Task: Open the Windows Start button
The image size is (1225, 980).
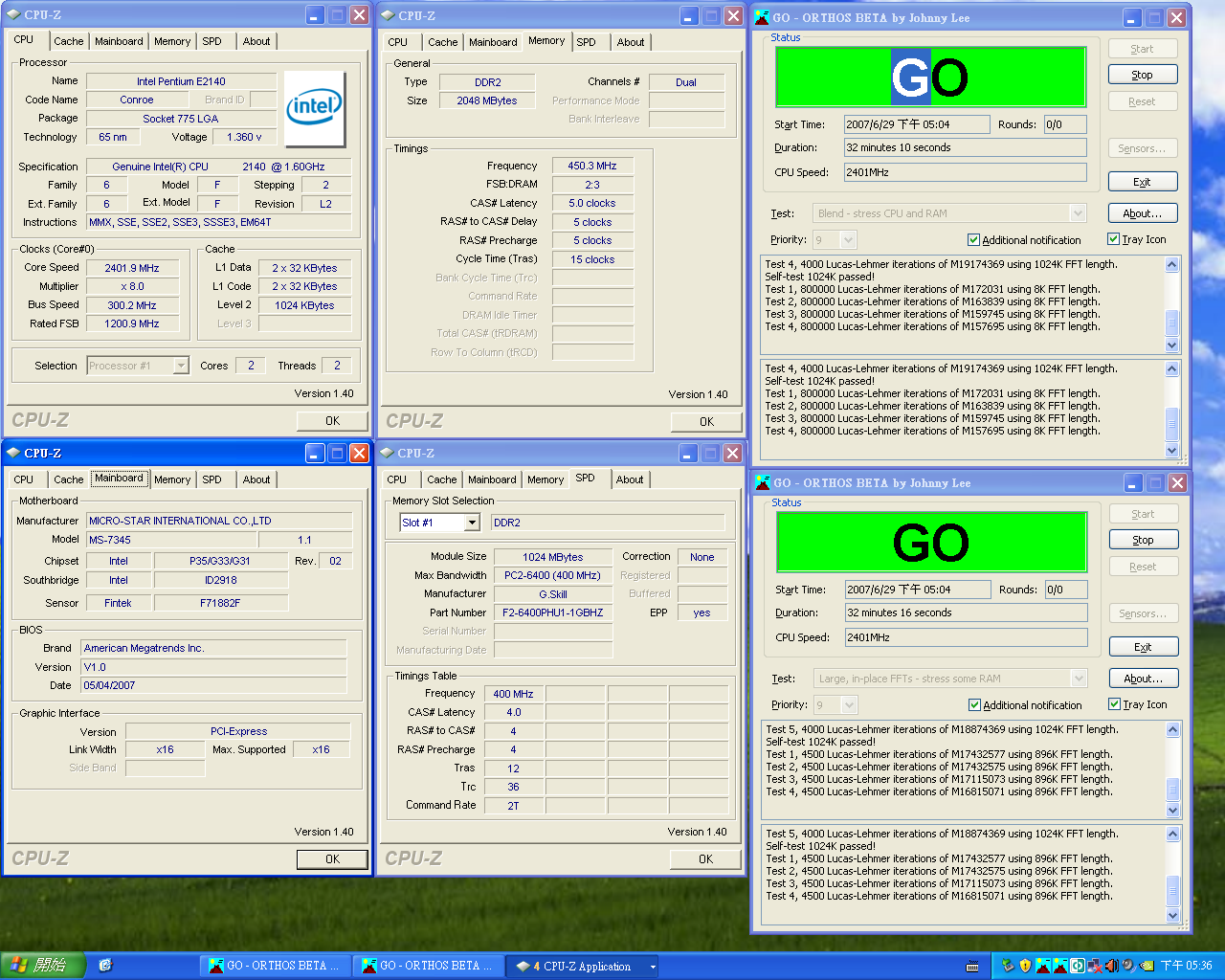Action: click(x=43, y=966)
